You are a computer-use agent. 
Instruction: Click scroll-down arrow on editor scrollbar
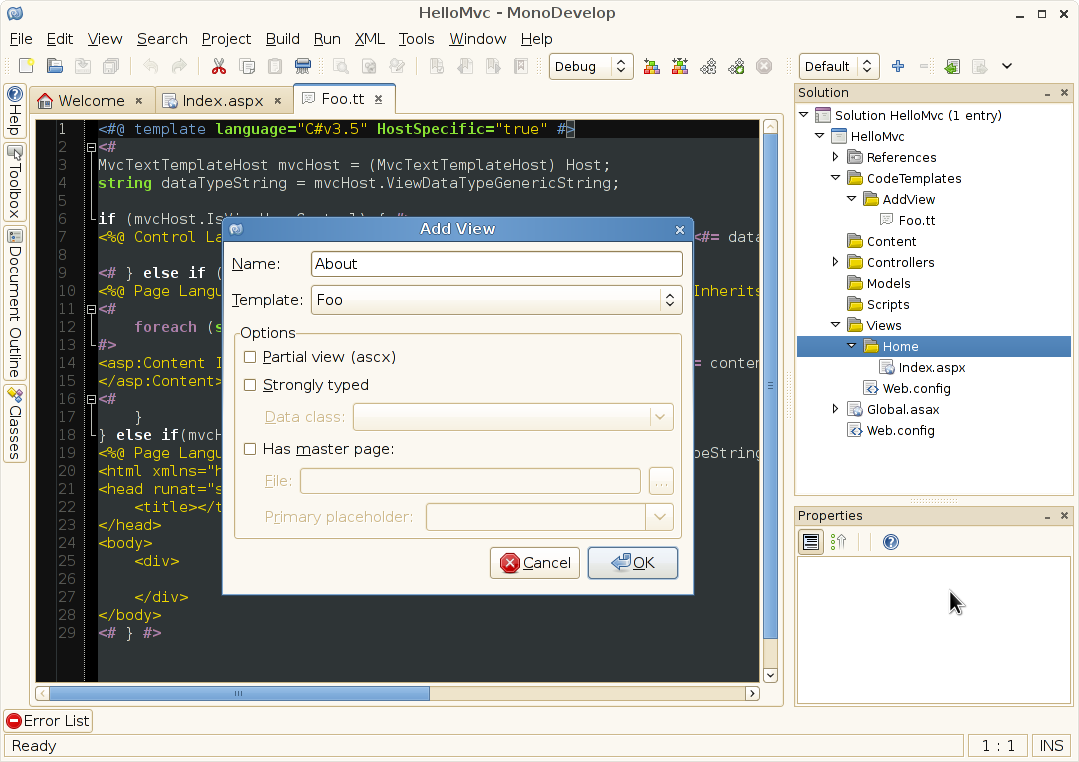click(x=771, y=675)
